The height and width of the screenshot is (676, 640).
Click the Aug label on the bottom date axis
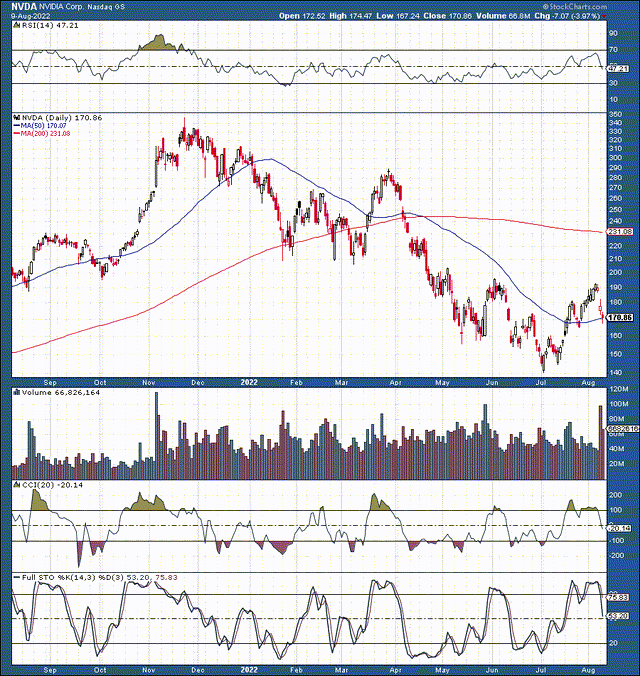(x=588, y=670)
